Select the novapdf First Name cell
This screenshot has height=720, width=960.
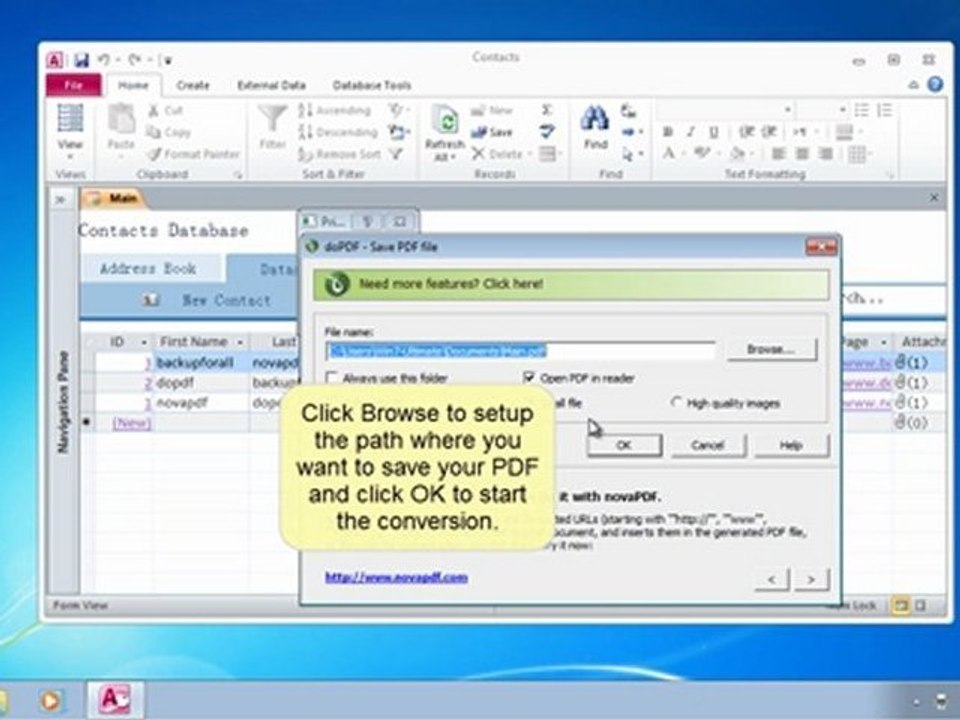point(201,403)
